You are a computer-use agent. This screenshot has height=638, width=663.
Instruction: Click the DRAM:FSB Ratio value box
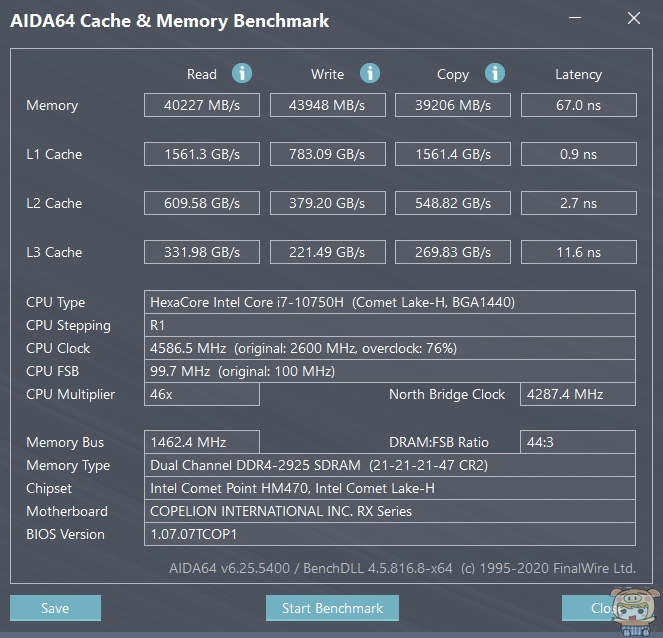[578, 442]
